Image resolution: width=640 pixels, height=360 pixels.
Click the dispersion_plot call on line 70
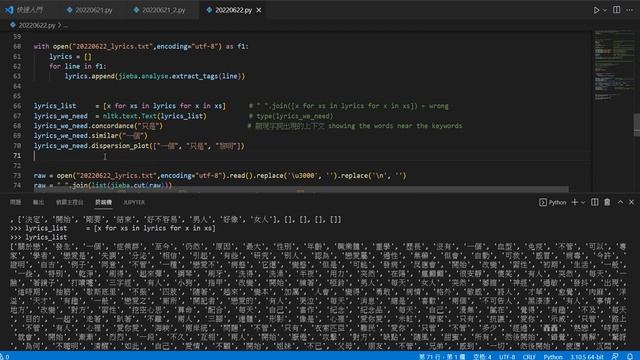[139, 146]
